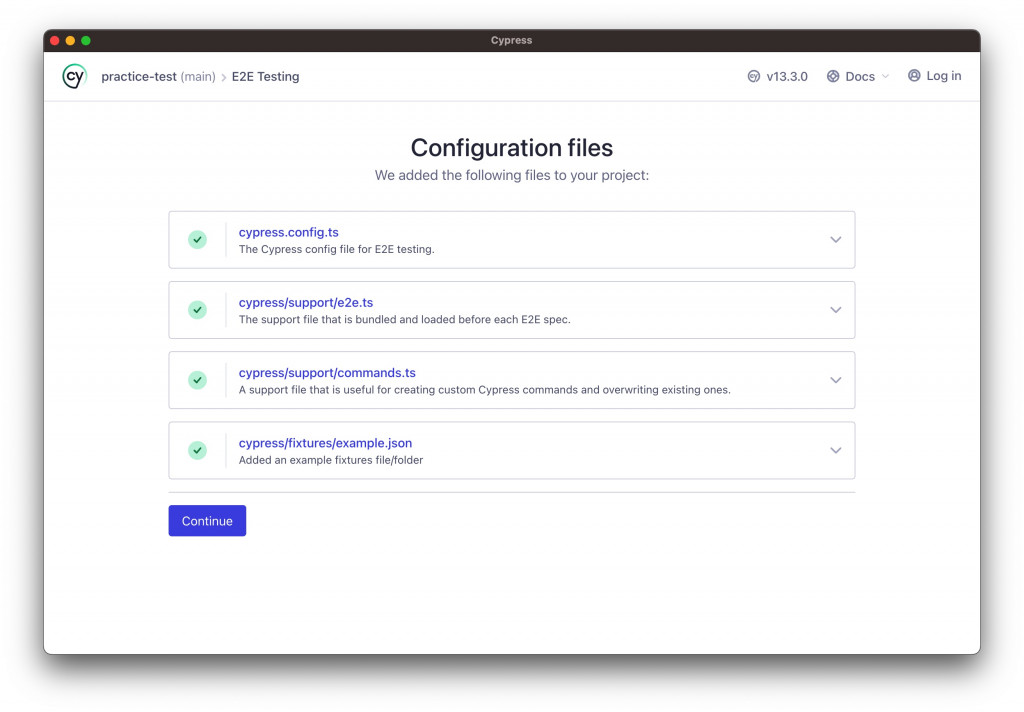Click the green macOS zoom window button
Image resolution: width=1024 pixels, height=712 pixels.
coord(86,40)
